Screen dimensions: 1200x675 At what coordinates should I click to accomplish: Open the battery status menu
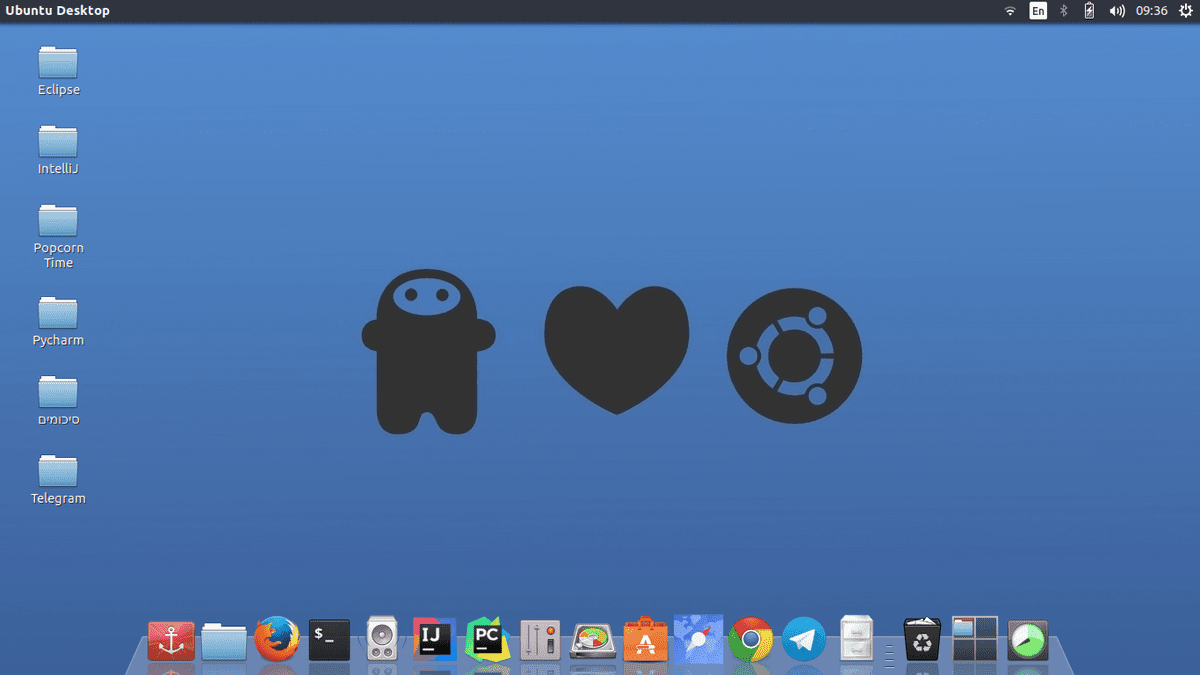(1088, 11)
